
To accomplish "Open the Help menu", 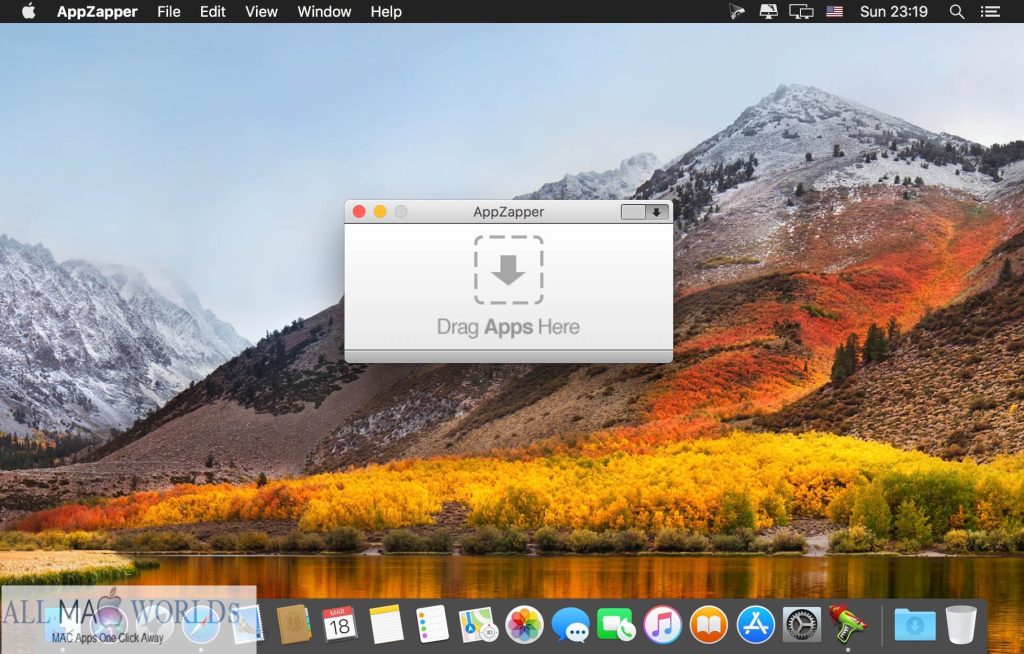I will click(x=386, y=11).
